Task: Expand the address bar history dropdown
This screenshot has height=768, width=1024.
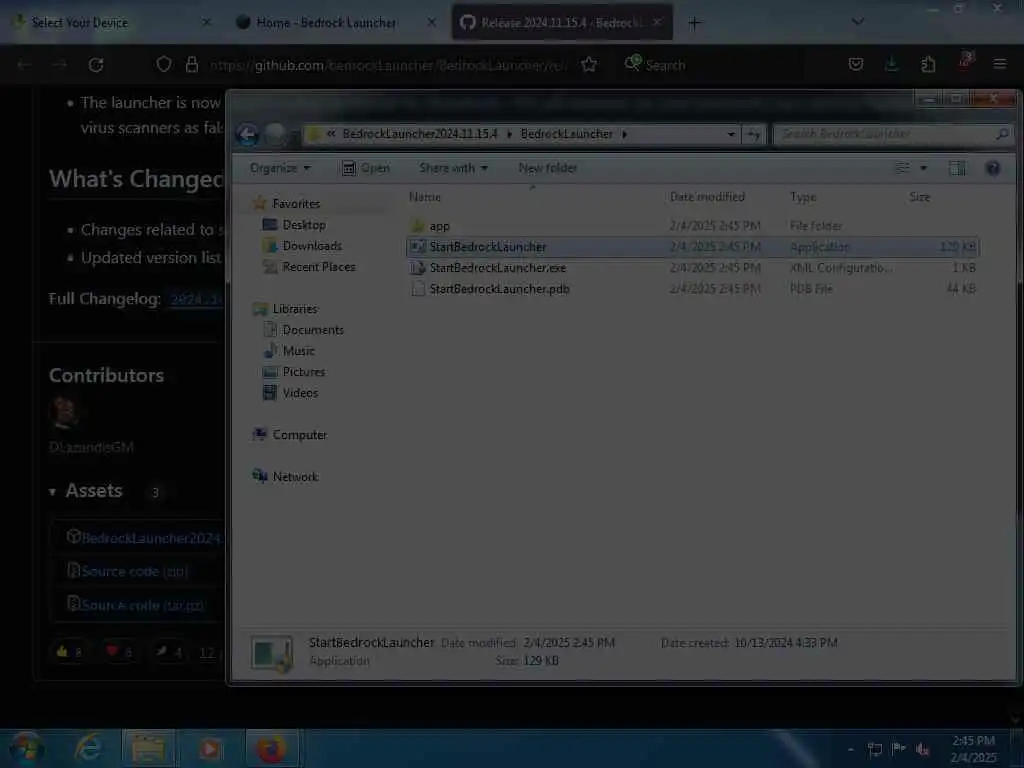Action: pyautogui.click(x=731, y=135)
